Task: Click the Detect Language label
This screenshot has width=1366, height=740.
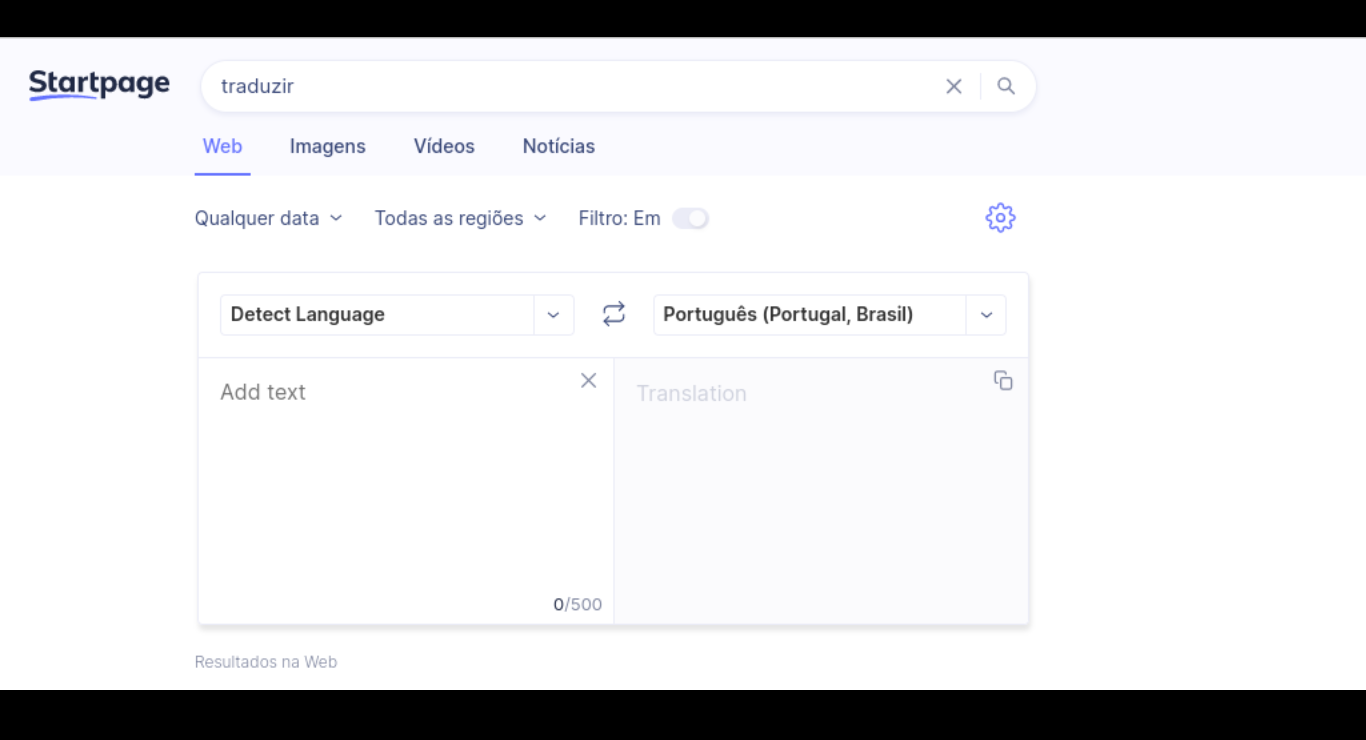Action: tap(308, 315)
